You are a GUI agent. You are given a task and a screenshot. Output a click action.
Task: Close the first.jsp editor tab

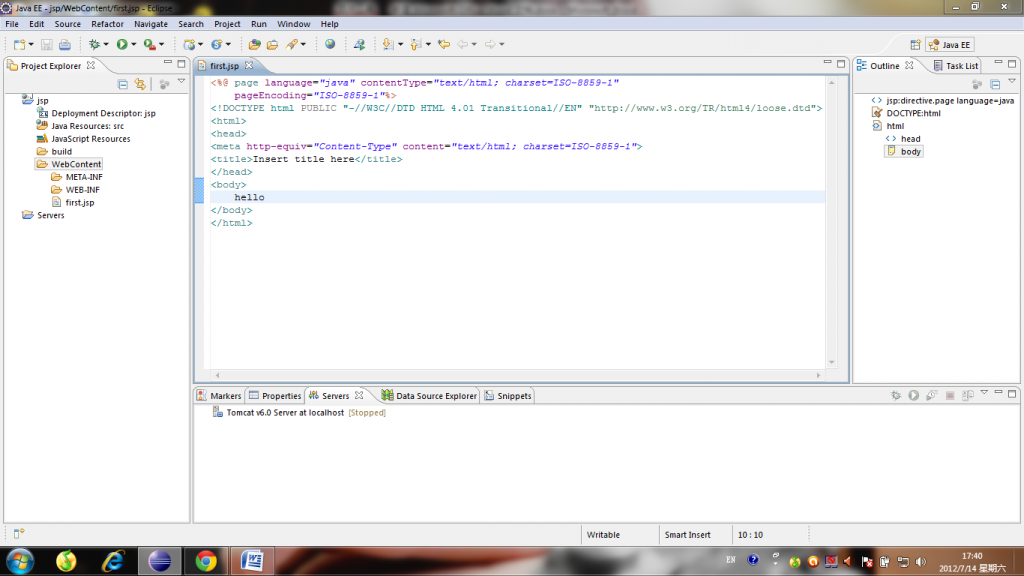pyautogui.click(x=251, y=65)
